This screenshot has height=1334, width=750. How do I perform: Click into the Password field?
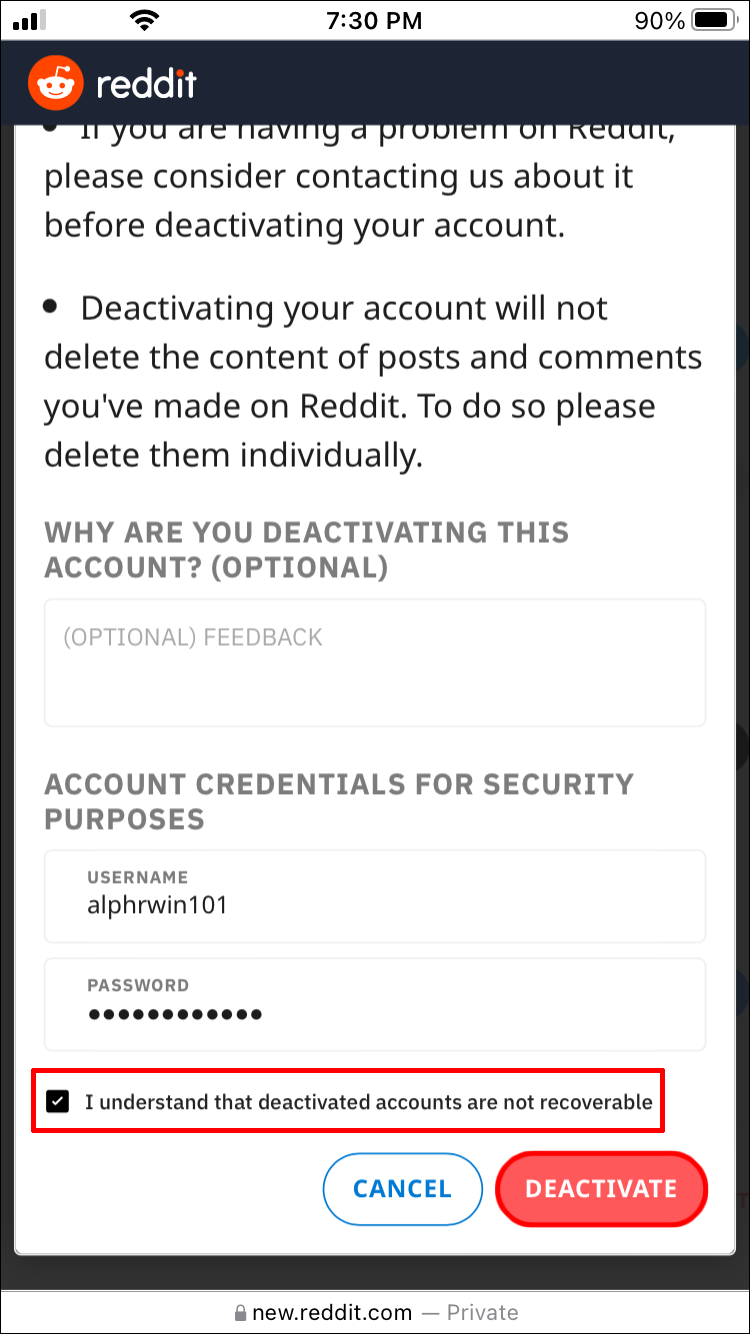click(374, 1003)
